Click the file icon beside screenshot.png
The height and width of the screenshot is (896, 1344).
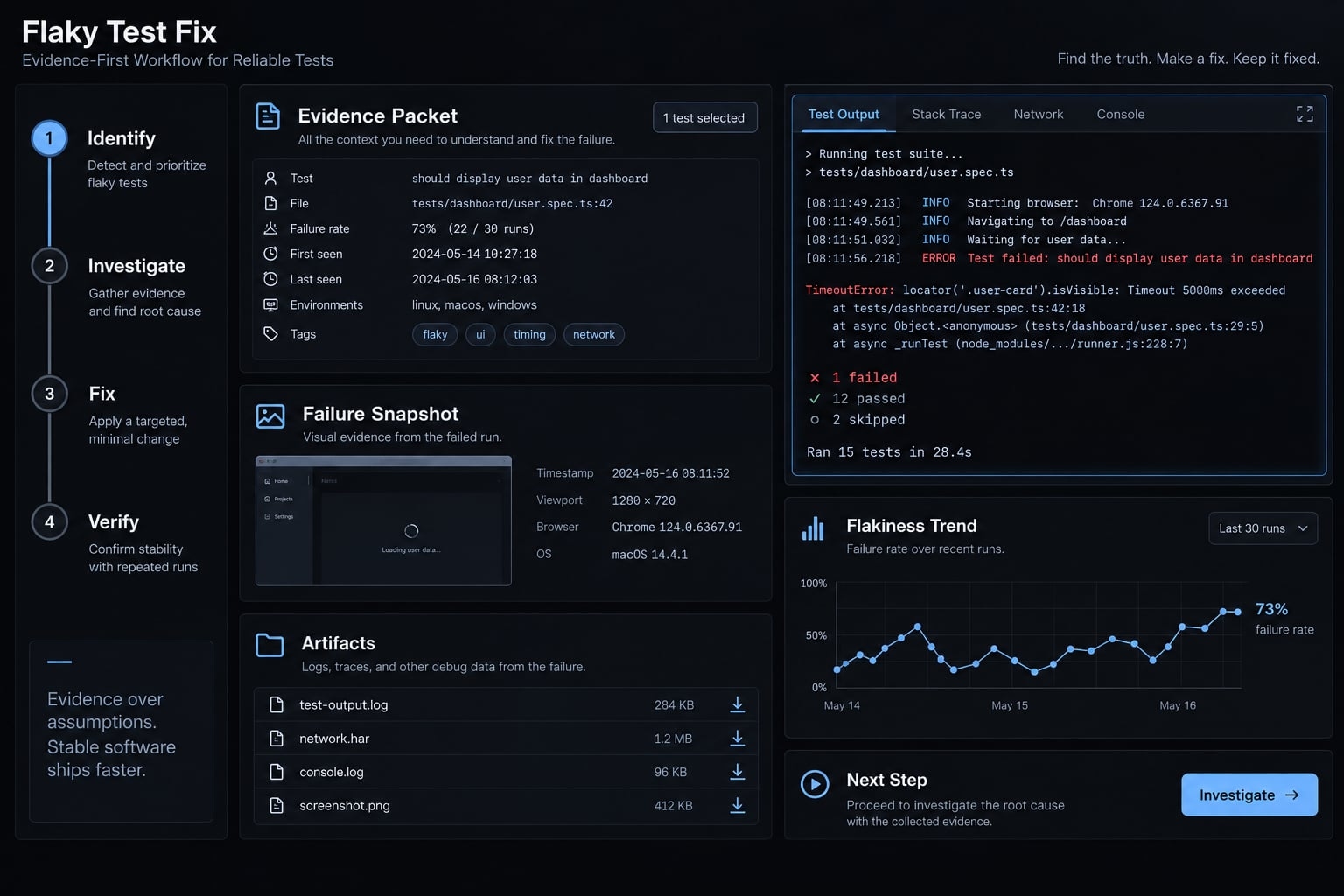[x=276, y=806]
